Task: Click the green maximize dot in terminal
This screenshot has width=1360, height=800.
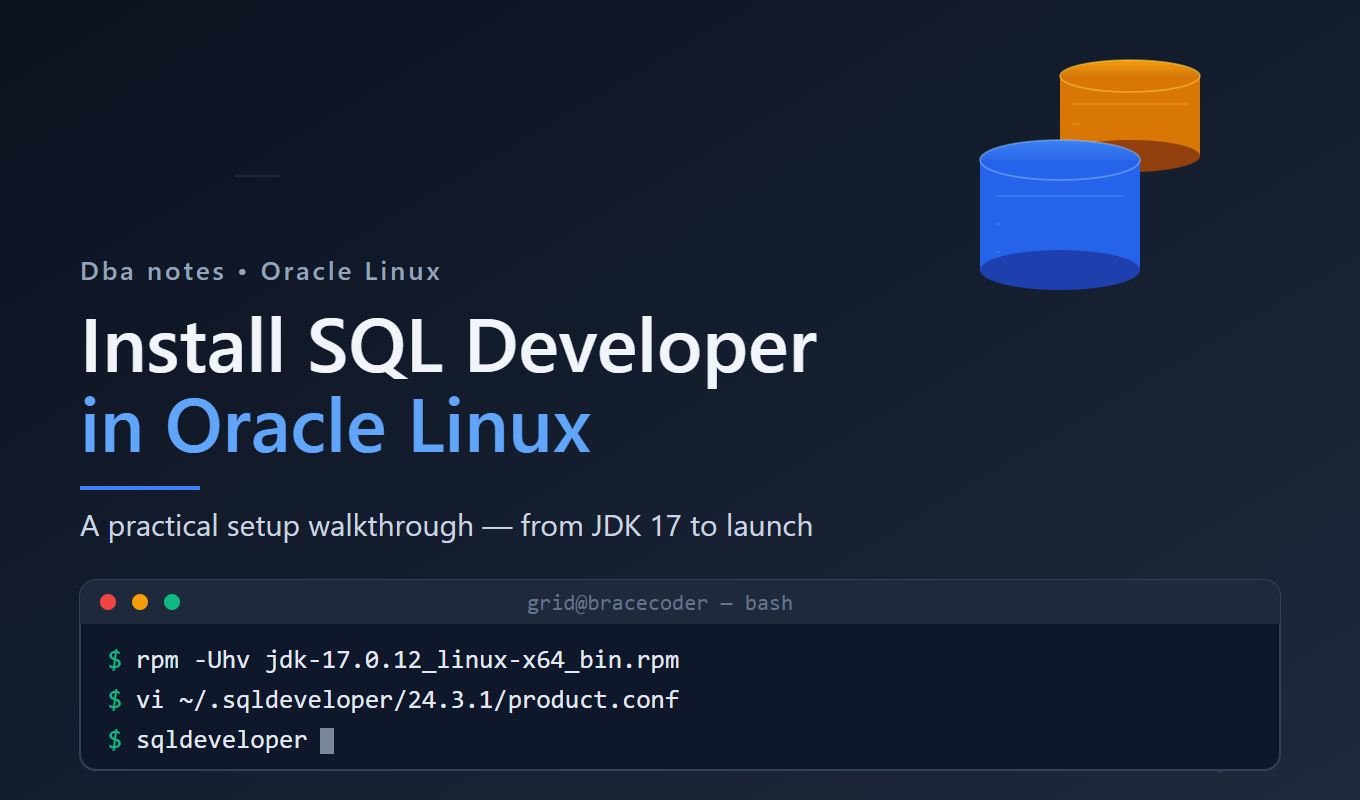Action: point(172,602)
